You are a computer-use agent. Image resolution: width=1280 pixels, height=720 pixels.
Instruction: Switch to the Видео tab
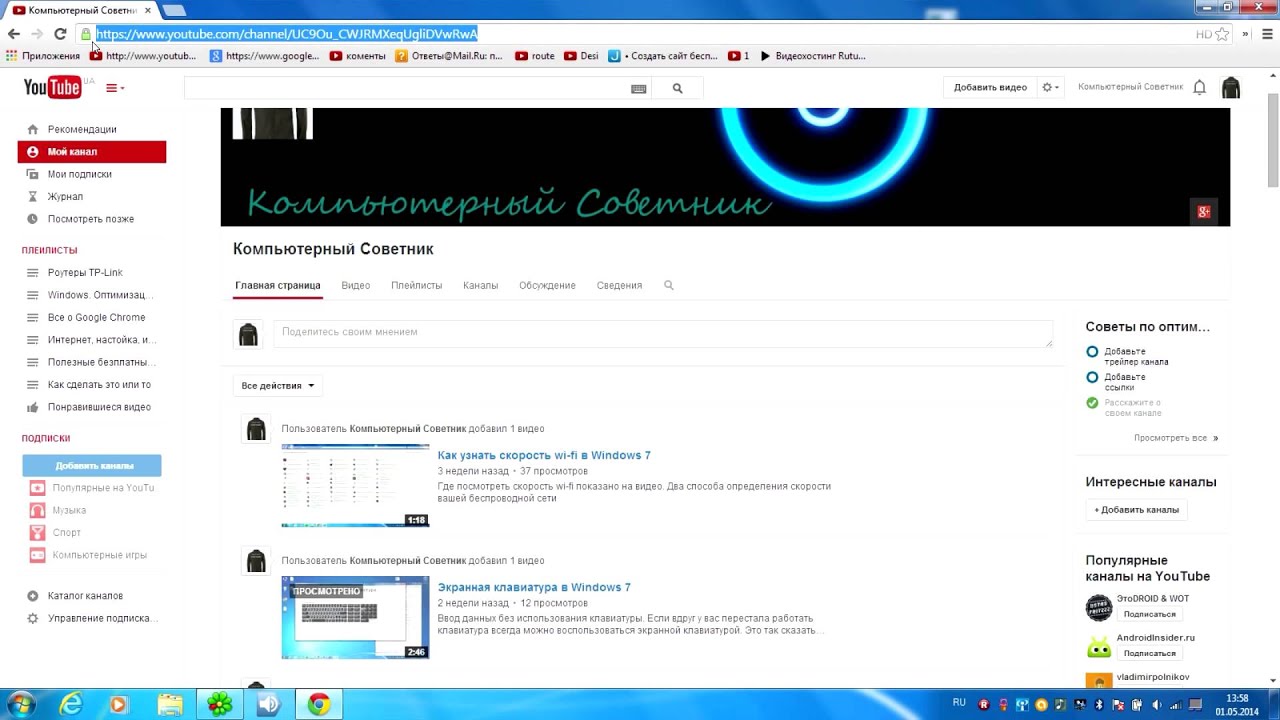355,285
